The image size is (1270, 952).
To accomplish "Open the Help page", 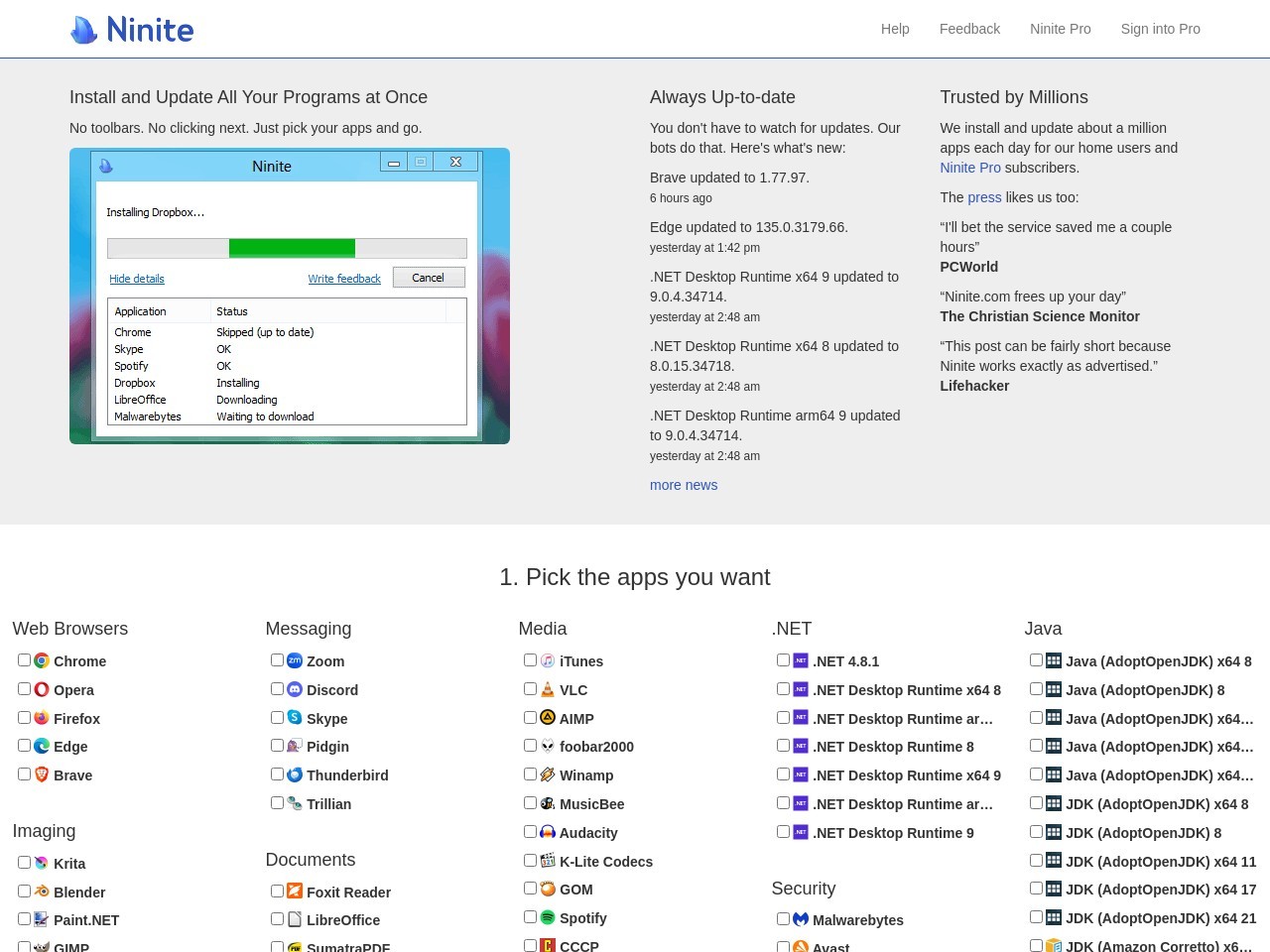I will pyautogui.click(x=895, y=29).
